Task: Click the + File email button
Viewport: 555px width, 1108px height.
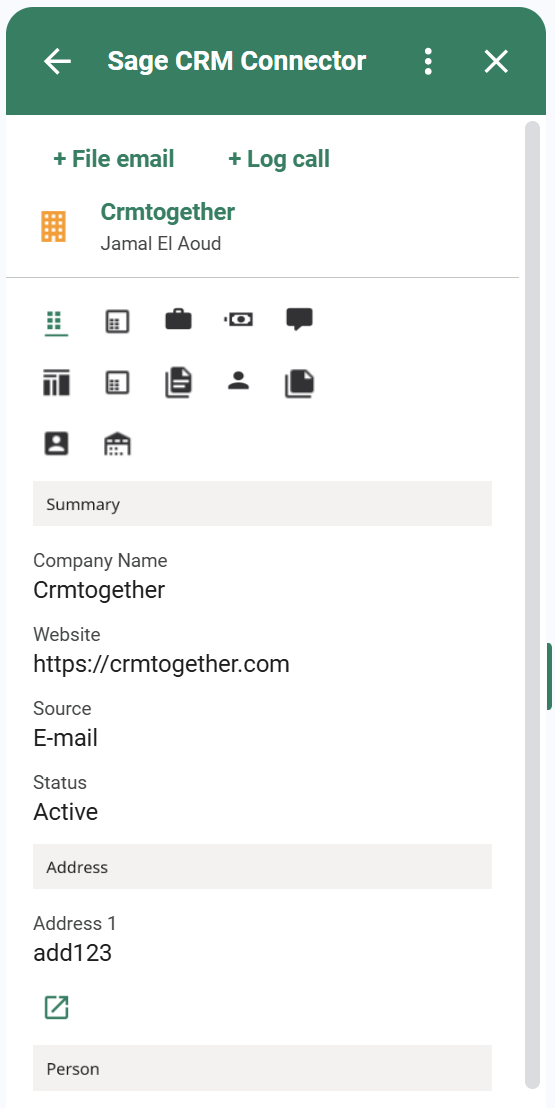Action: (114, 159)
